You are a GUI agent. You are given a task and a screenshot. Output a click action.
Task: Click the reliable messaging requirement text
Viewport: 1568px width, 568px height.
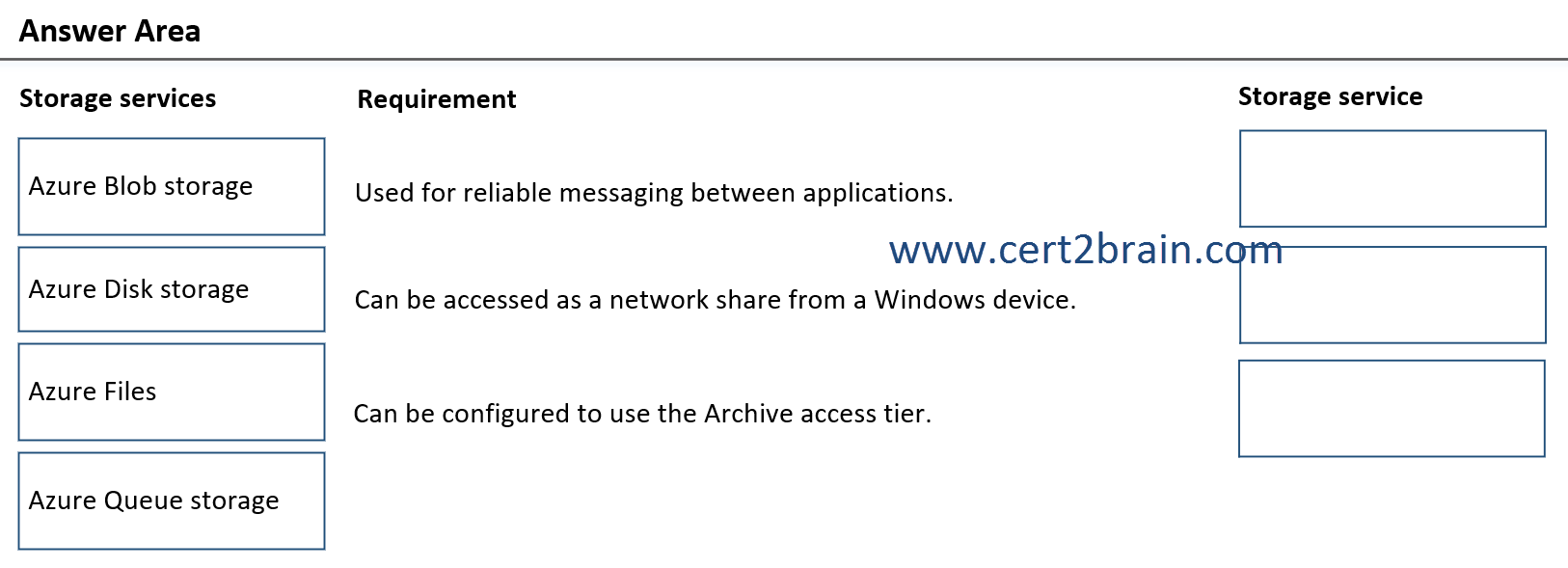click(x=654, y=193)
